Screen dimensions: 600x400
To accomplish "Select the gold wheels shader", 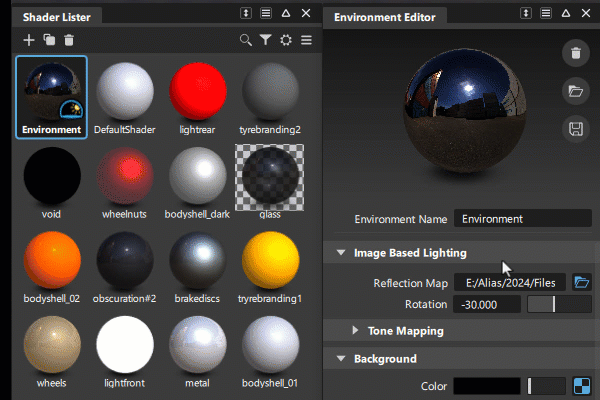I will [52, 344].
